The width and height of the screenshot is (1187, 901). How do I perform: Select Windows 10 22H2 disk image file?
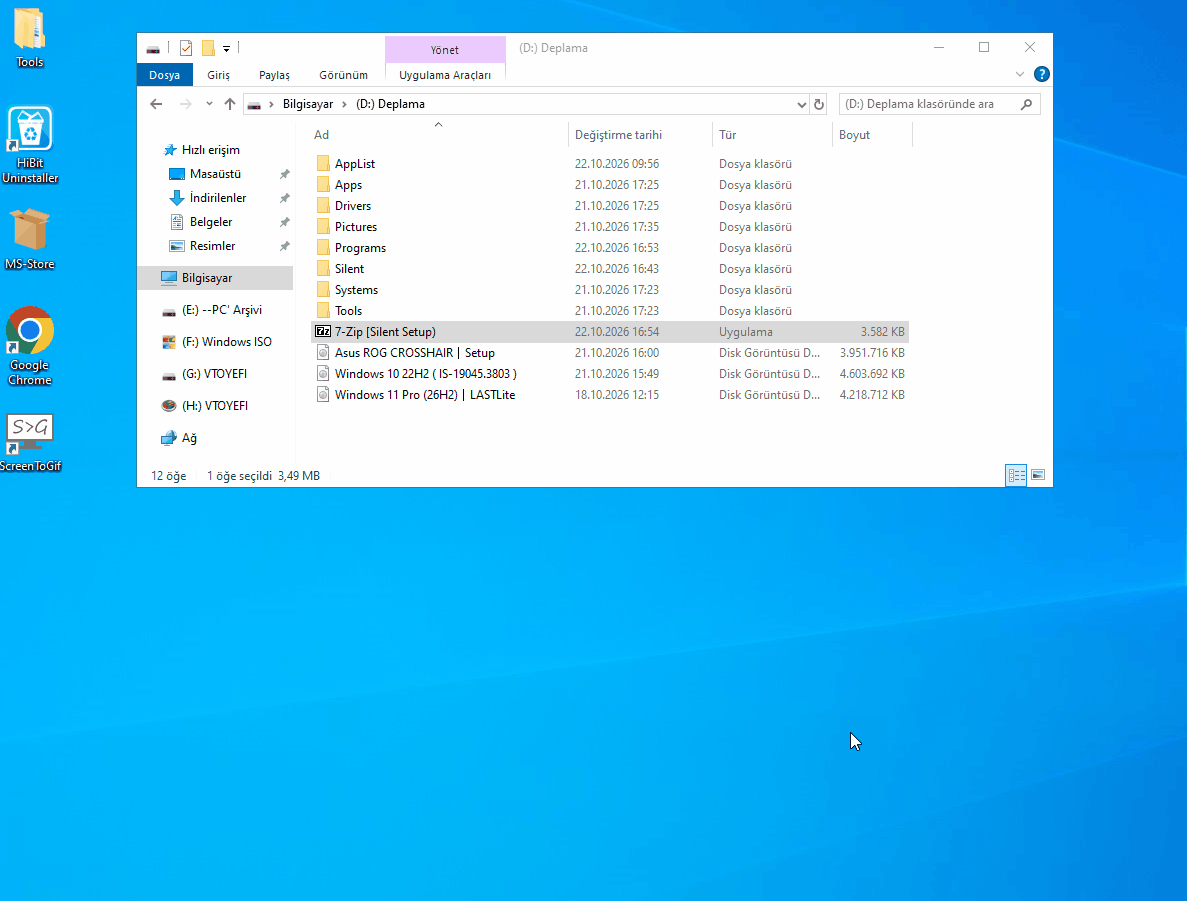(x=609, y=374)
